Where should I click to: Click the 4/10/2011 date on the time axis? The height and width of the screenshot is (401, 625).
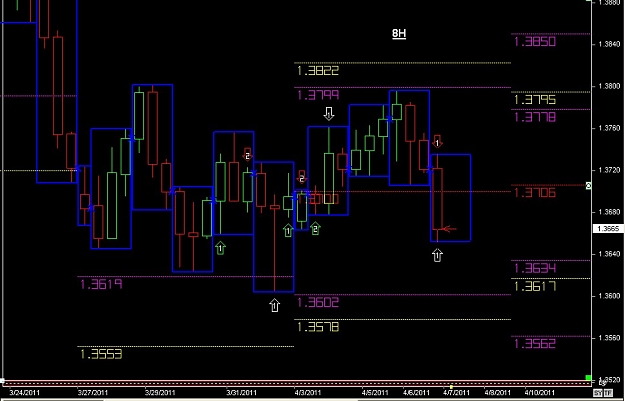tap(540, 393)
